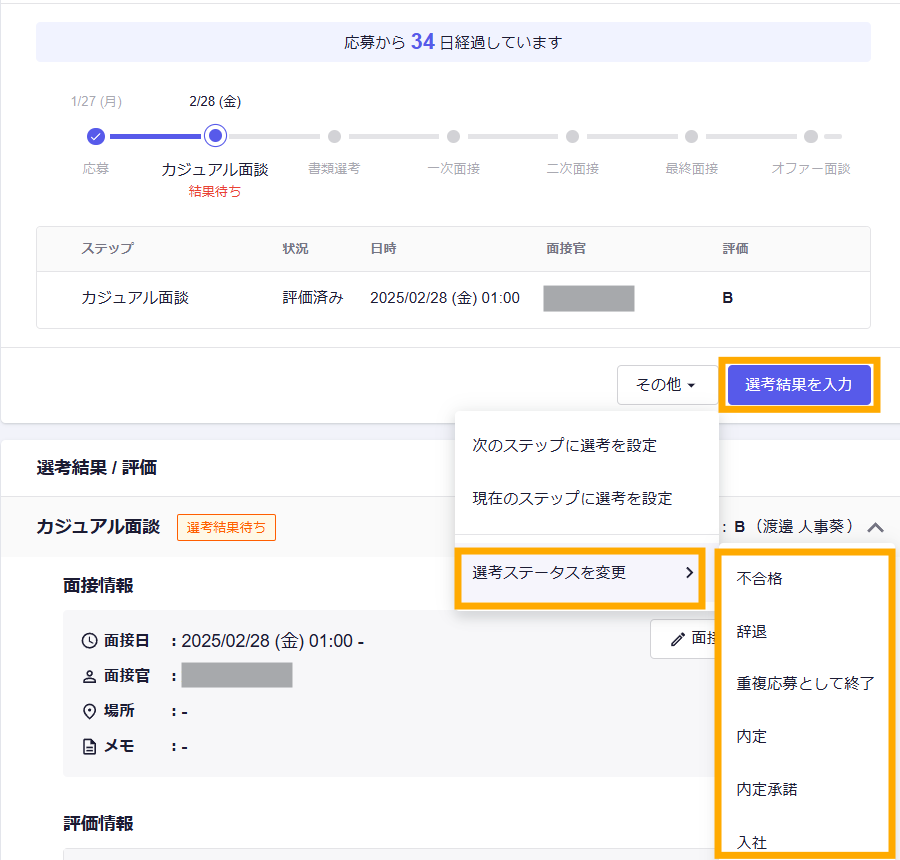Select 不合格 from status submenu
The width and height of the screenshot is (900, 860).
pos(760,578)
